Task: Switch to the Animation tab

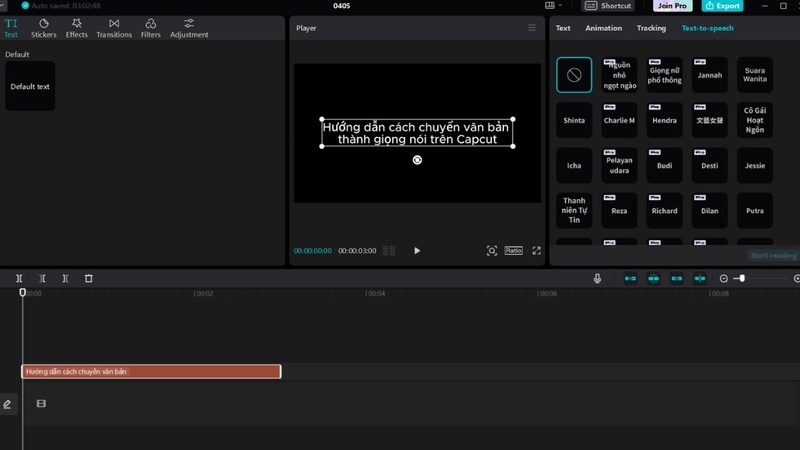Action: coord(604,28)
